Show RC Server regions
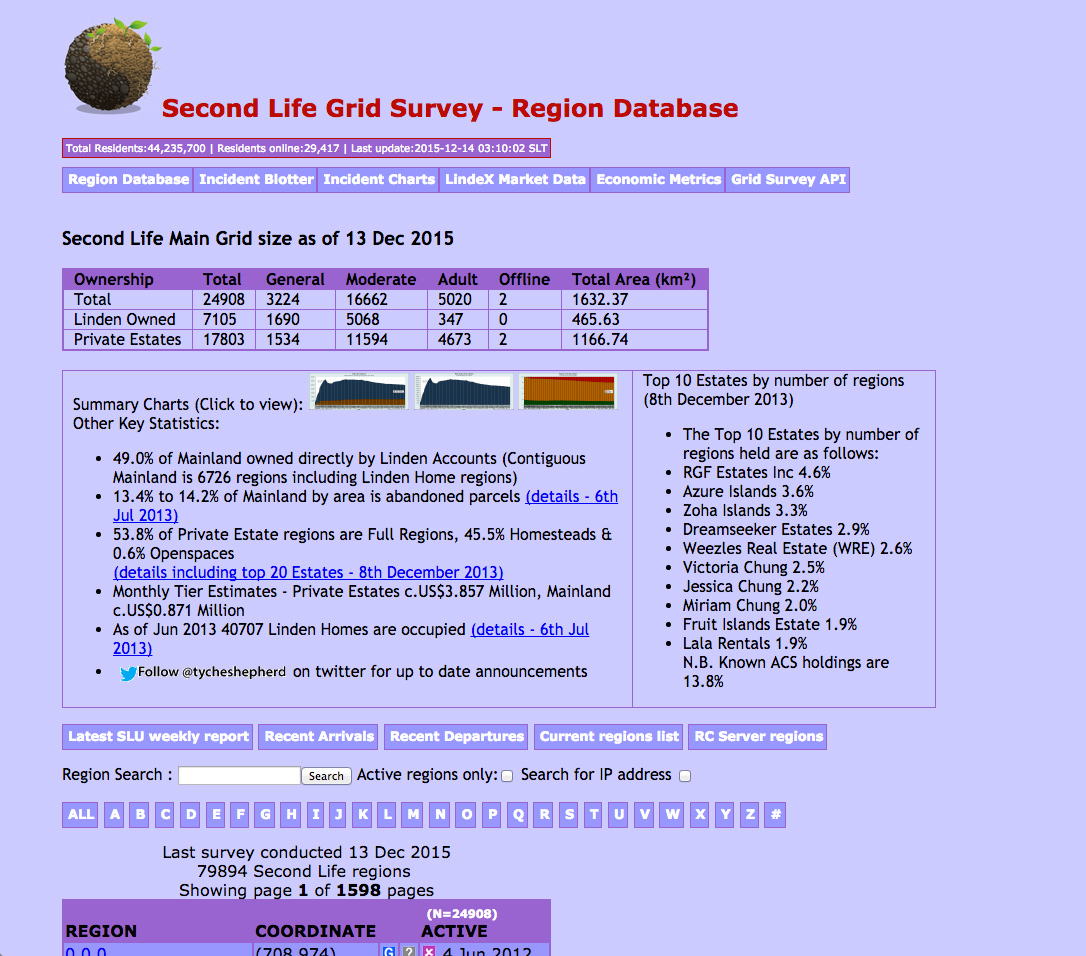Screen dimensions: 1086x956 coord(758,737)
